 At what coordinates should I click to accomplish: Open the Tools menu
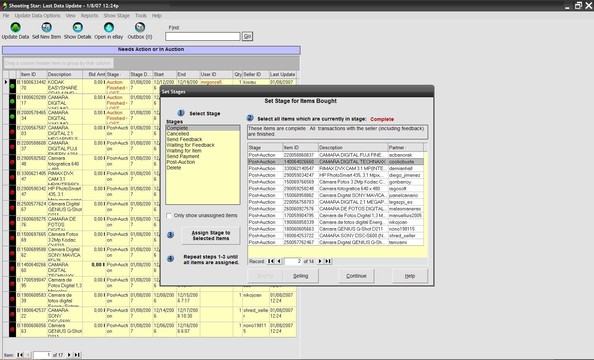141,16
